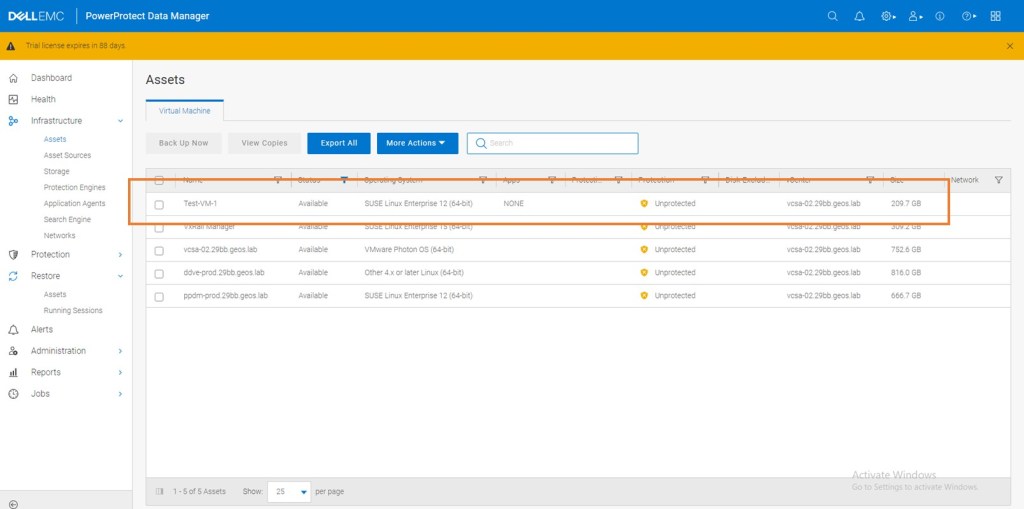The image size is (1024, 509).
Task: Open the apps grid icon
Action: (x=995, y=16)
